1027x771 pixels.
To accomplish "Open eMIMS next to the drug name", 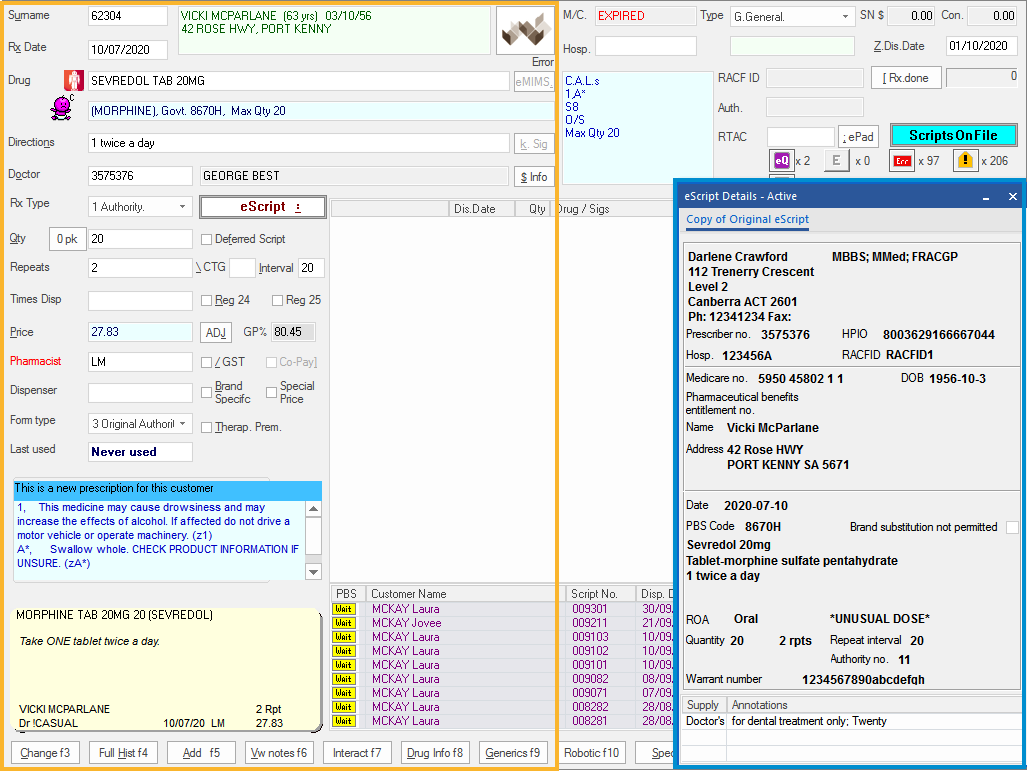I will tap(533, 80).
